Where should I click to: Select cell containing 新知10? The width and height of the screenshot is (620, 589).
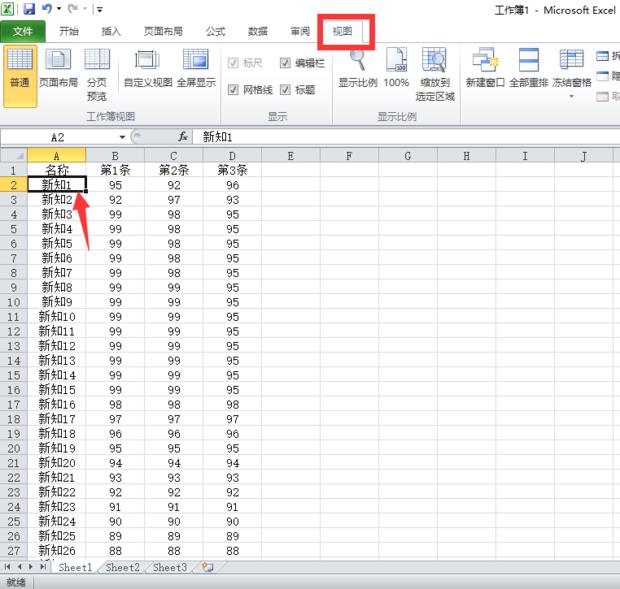[x=57, y=317]
